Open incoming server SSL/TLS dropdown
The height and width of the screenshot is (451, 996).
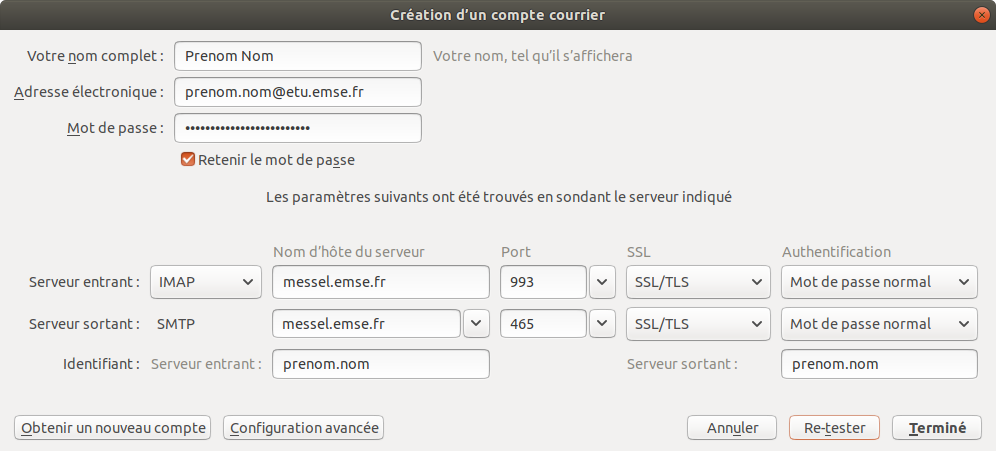(x=698, y=282)
